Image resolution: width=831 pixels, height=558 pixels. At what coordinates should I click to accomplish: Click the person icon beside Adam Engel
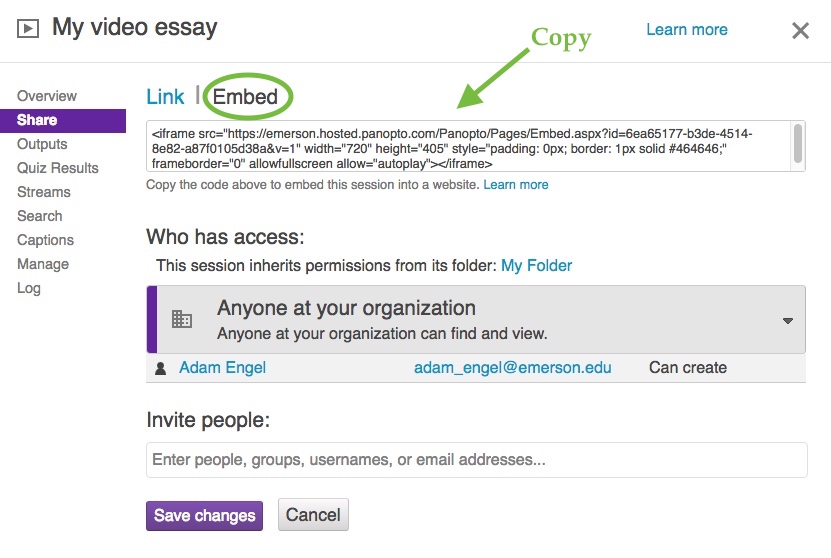coord(160,368)
